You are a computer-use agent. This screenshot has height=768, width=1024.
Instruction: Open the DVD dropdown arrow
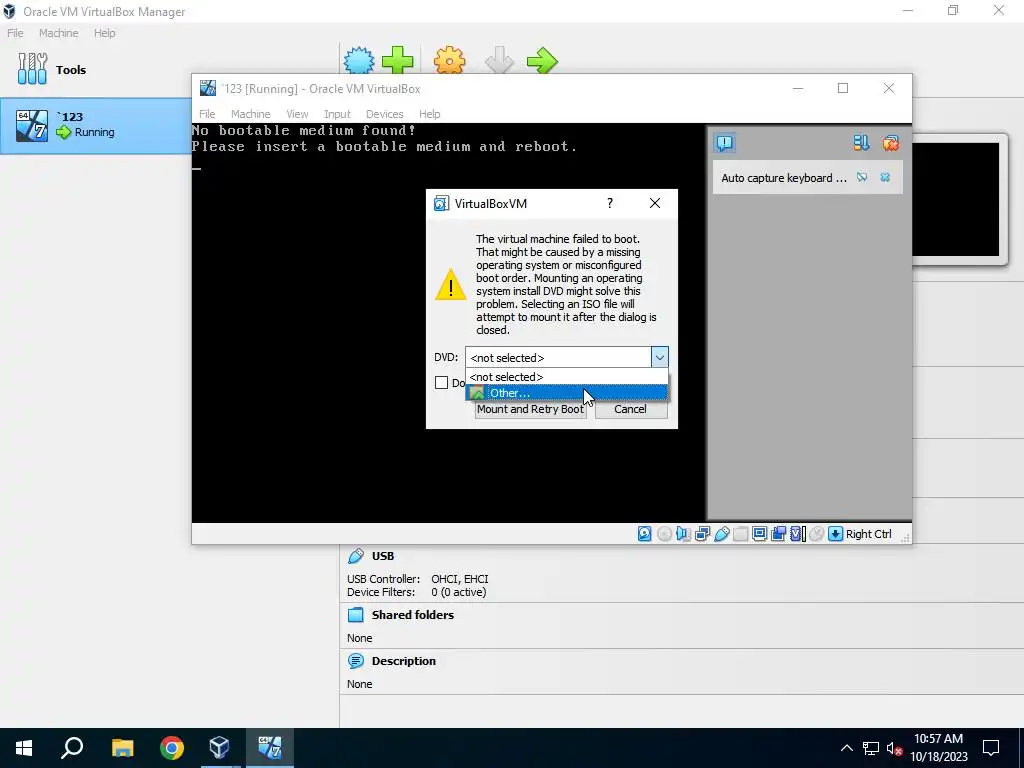click(660, 357)
